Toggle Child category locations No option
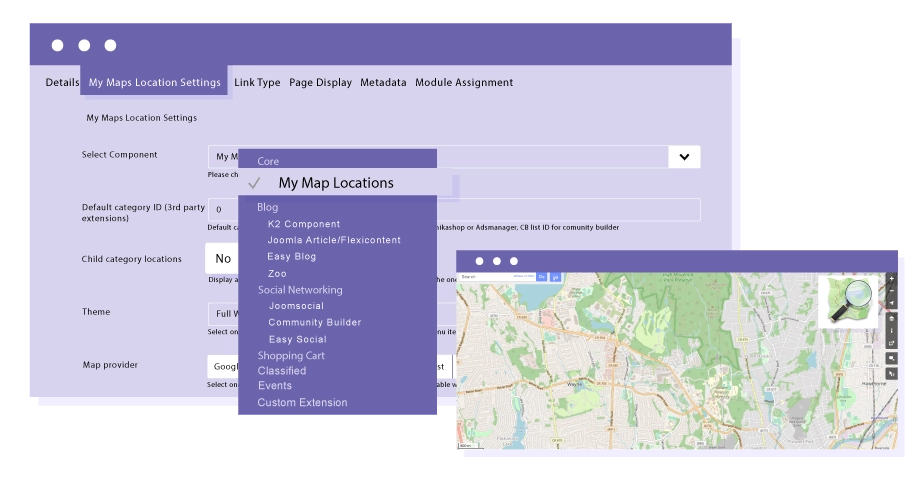Screen dimensions: 920x500 tap(223, 258)
